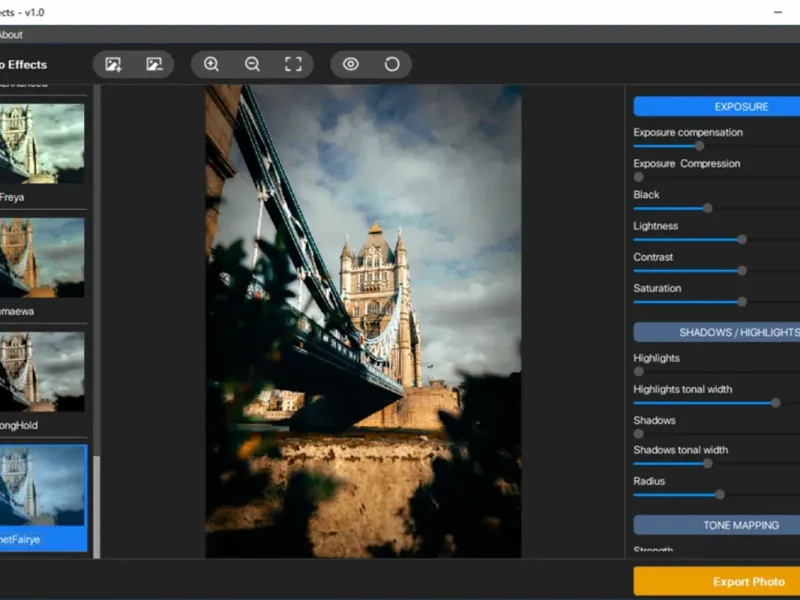Collapse the EXPOSURE section header
The image size is (800, 600).
point(717,107)
